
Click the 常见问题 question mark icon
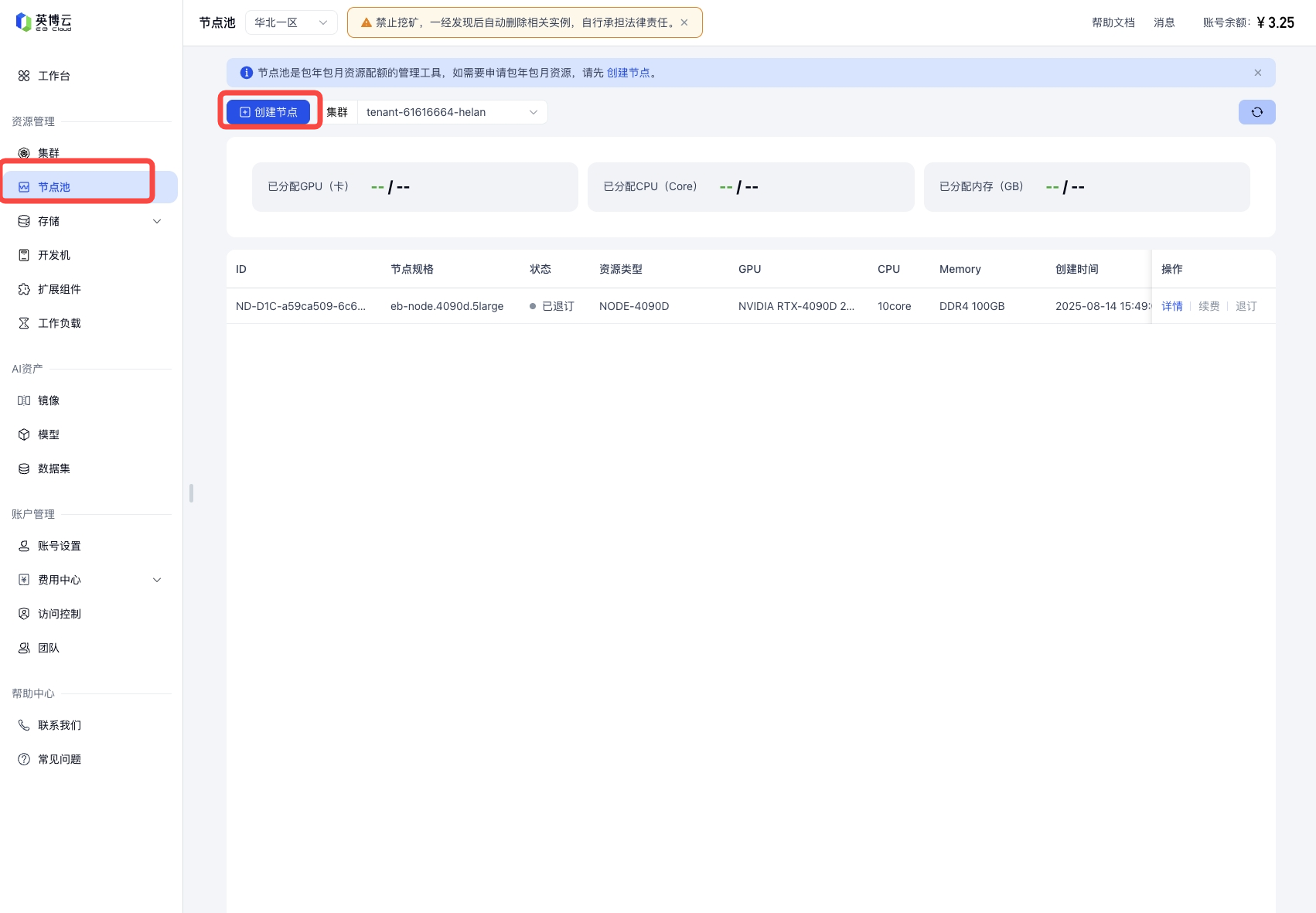click(x=24, y=759)
